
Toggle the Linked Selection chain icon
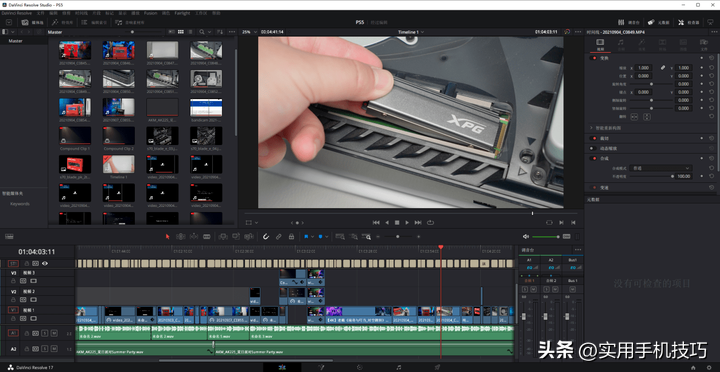click(x=279, y=237)
